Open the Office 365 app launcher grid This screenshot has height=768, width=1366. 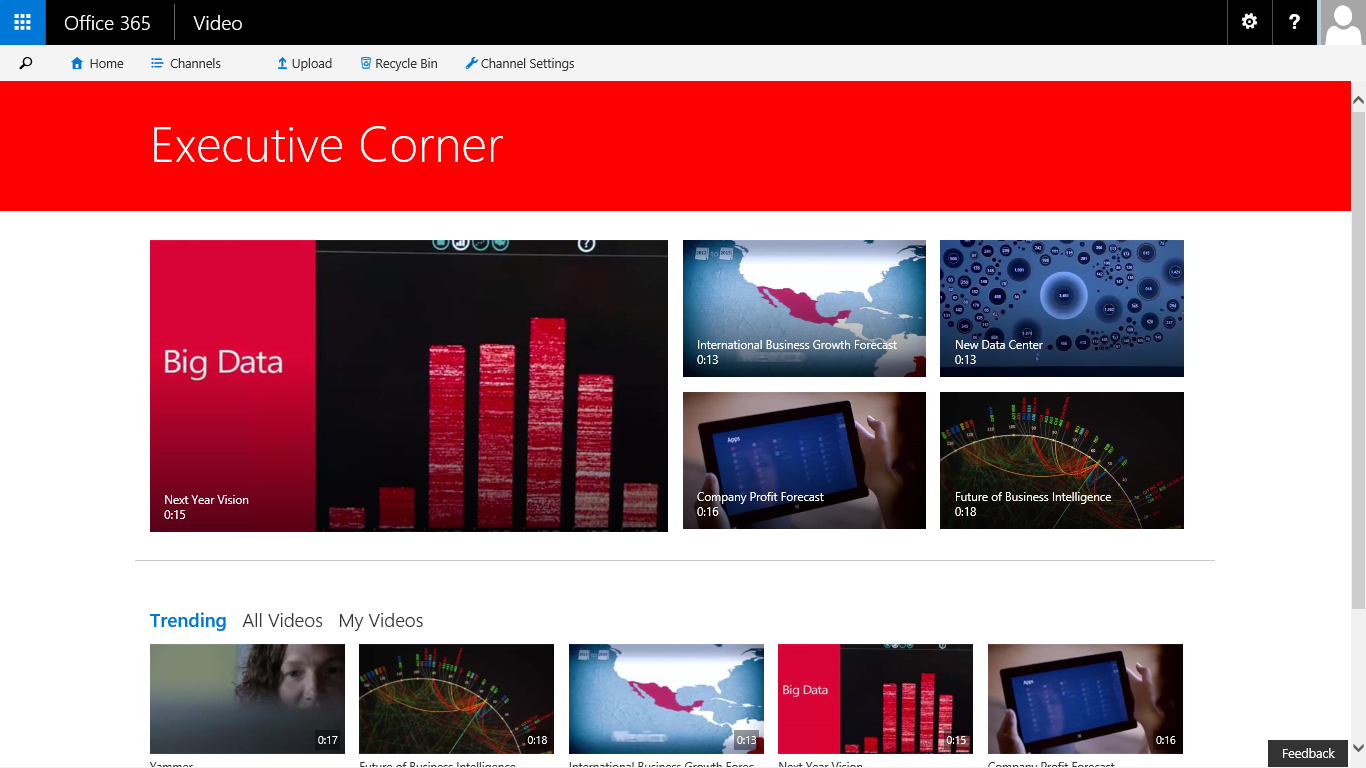(22, 22)
